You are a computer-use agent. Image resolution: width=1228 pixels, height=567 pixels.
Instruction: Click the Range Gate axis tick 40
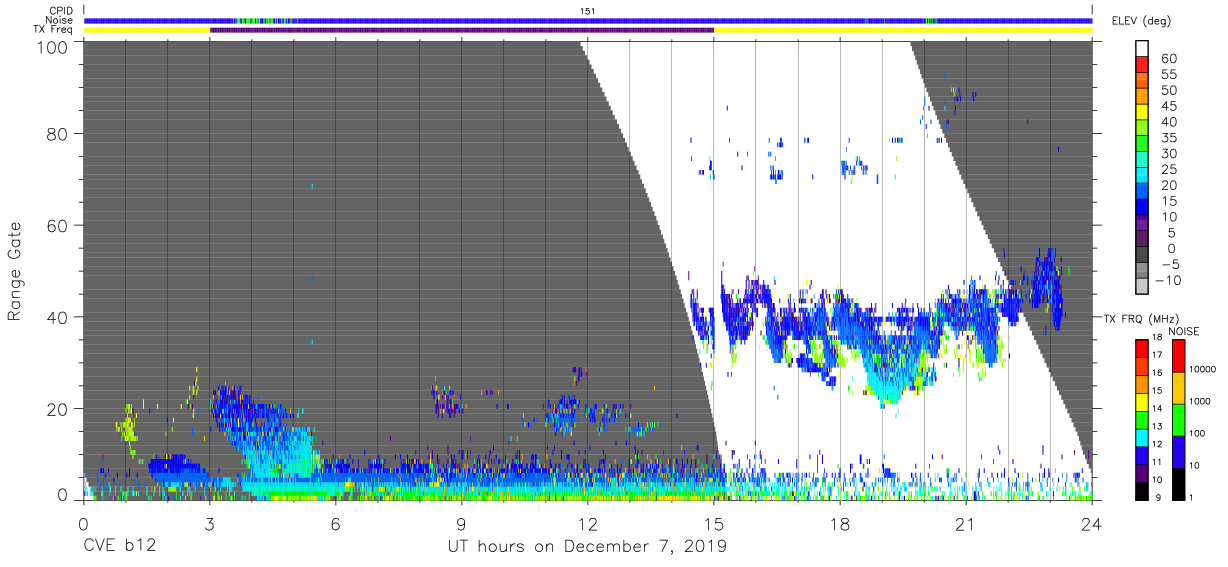(x=58, y=317)
